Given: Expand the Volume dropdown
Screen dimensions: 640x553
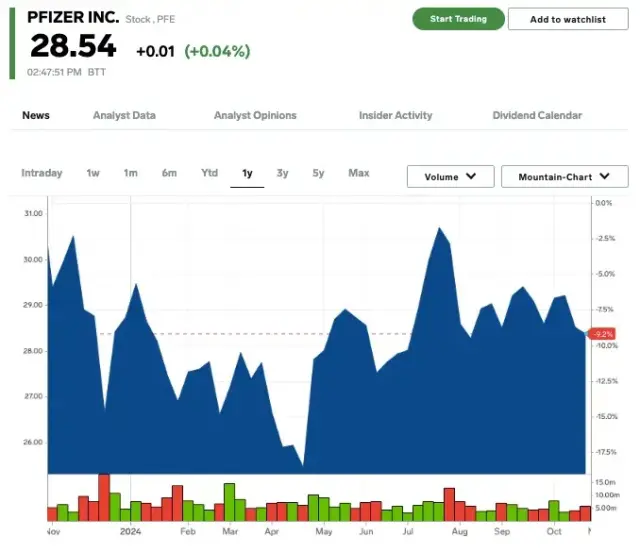Looking at the screenshot, I should (450, 177).
